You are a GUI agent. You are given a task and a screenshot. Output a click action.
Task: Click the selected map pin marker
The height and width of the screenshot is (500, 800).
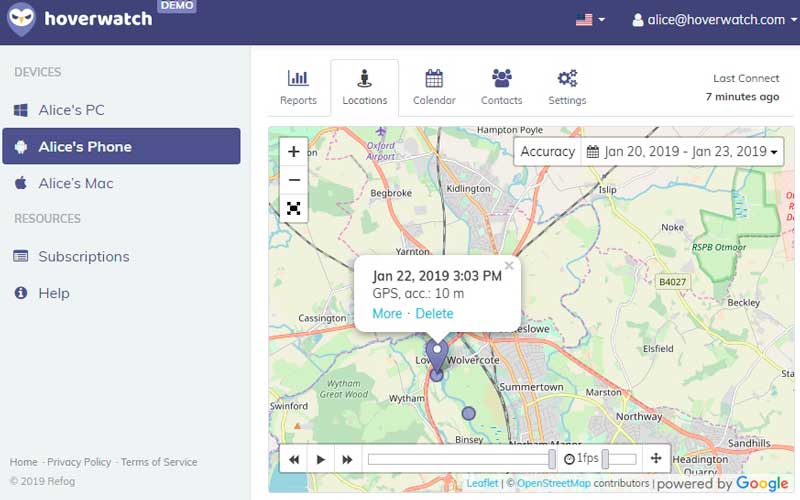click(x=437, y=355)
